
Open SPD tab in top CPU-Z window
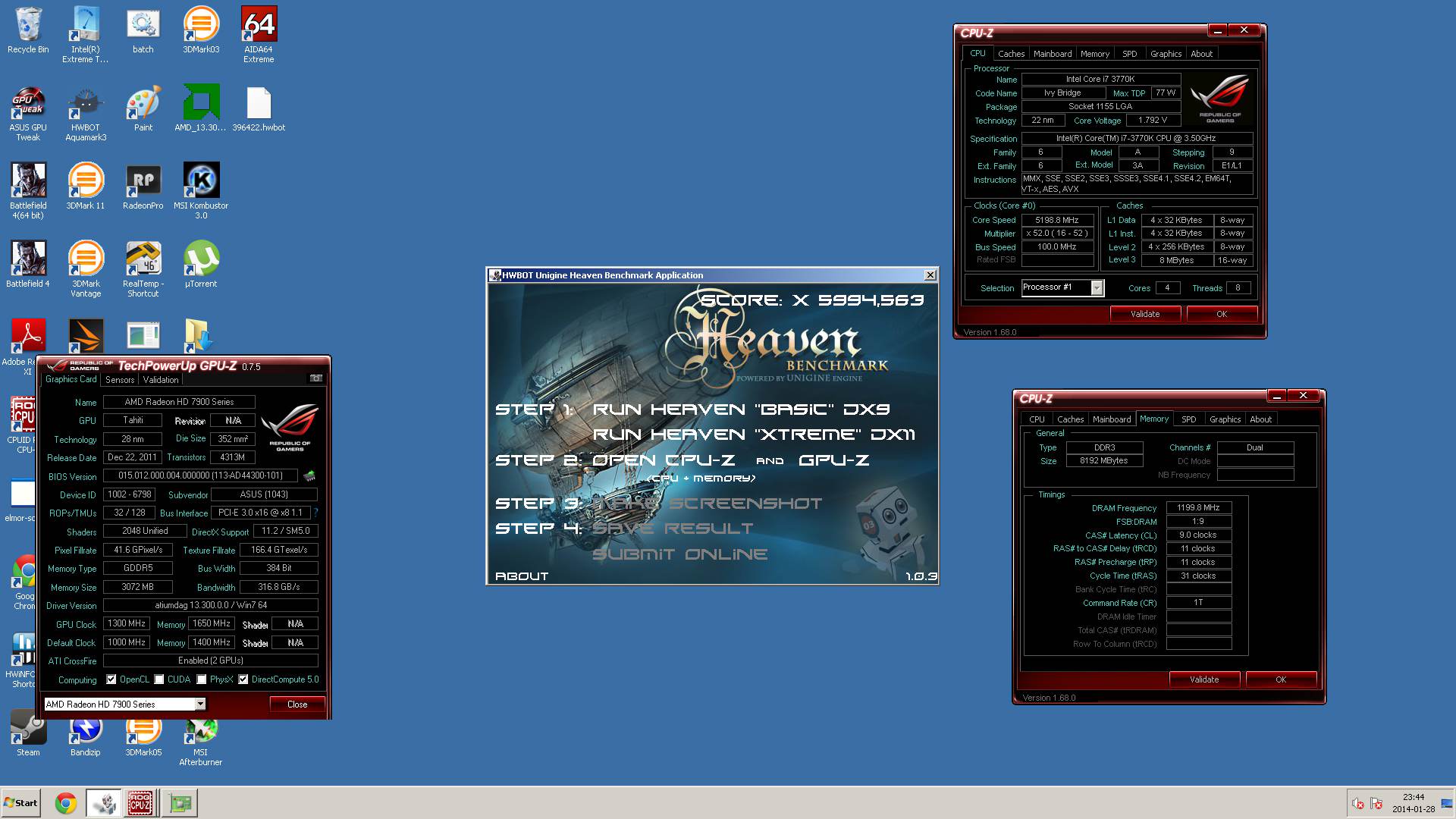[1130, 54]
